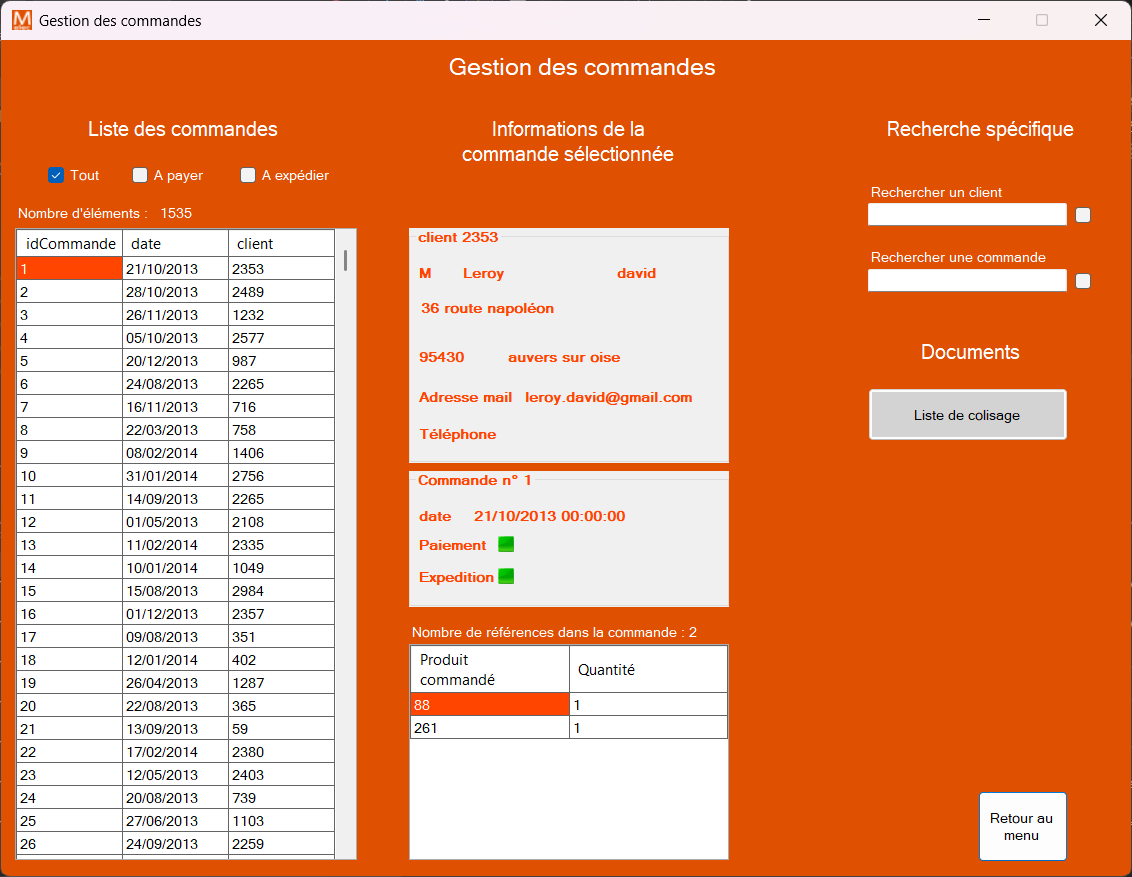
Task: Toggle checkbox next to client search field
Action: click(1083, 215)
